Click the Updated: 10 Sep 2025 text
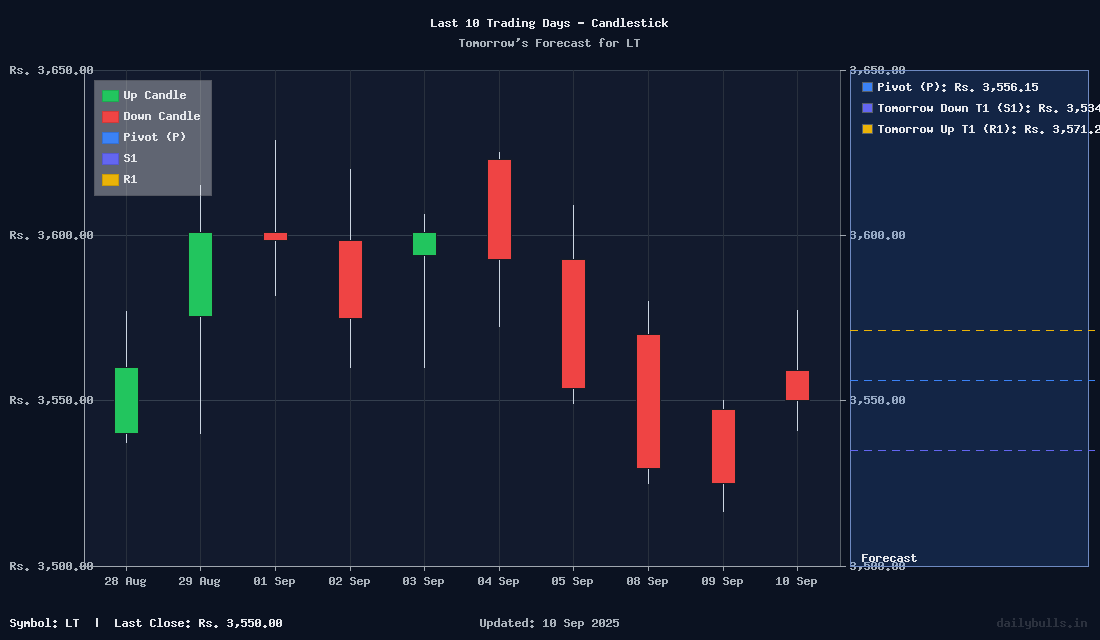 tap(549, 623)
